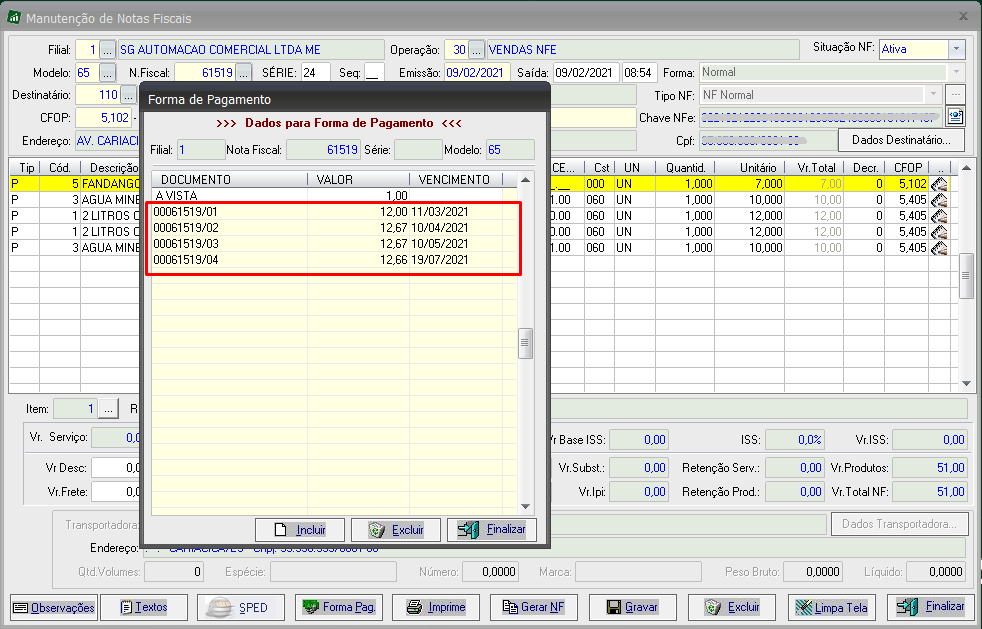The height and width of the screenshot is (629, 982).
Task: Click the exit door icon in the payment dialog
Action: [468, 530]
